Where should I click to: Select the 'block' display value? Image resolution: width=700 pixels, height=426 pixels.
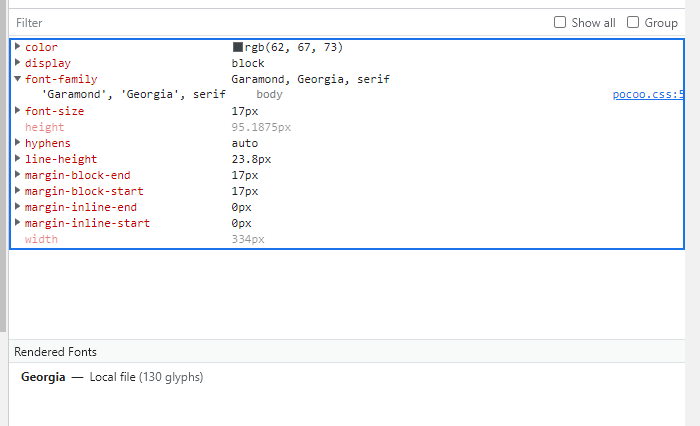[x=248, y=63]
